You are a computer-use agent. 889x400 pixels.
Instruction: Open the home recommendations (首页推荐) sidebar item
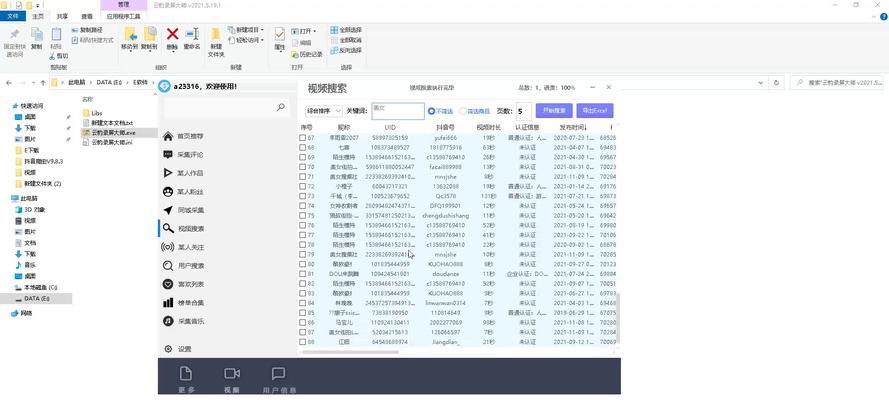pyautogui.click(x=183, y=137)
